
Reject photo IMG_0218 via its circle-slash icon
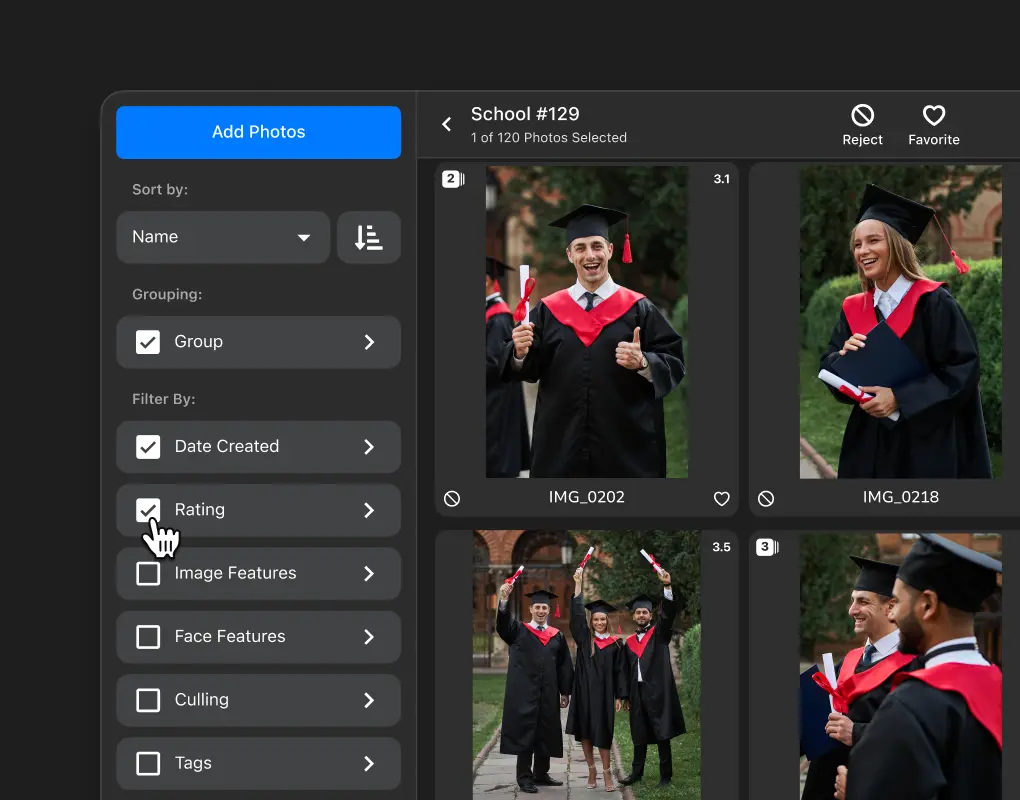pyautogui.click(x=766, y=499)
